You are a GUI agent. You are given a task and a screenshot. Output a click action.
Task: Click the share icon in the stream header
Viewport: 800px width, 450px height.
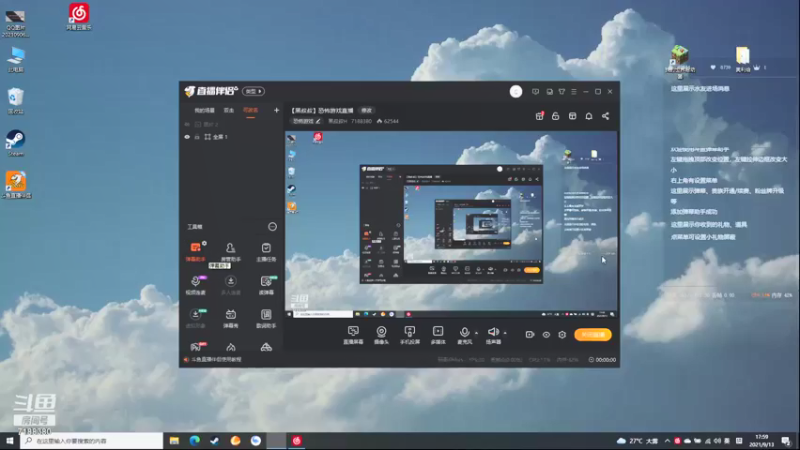pos(606,116)
